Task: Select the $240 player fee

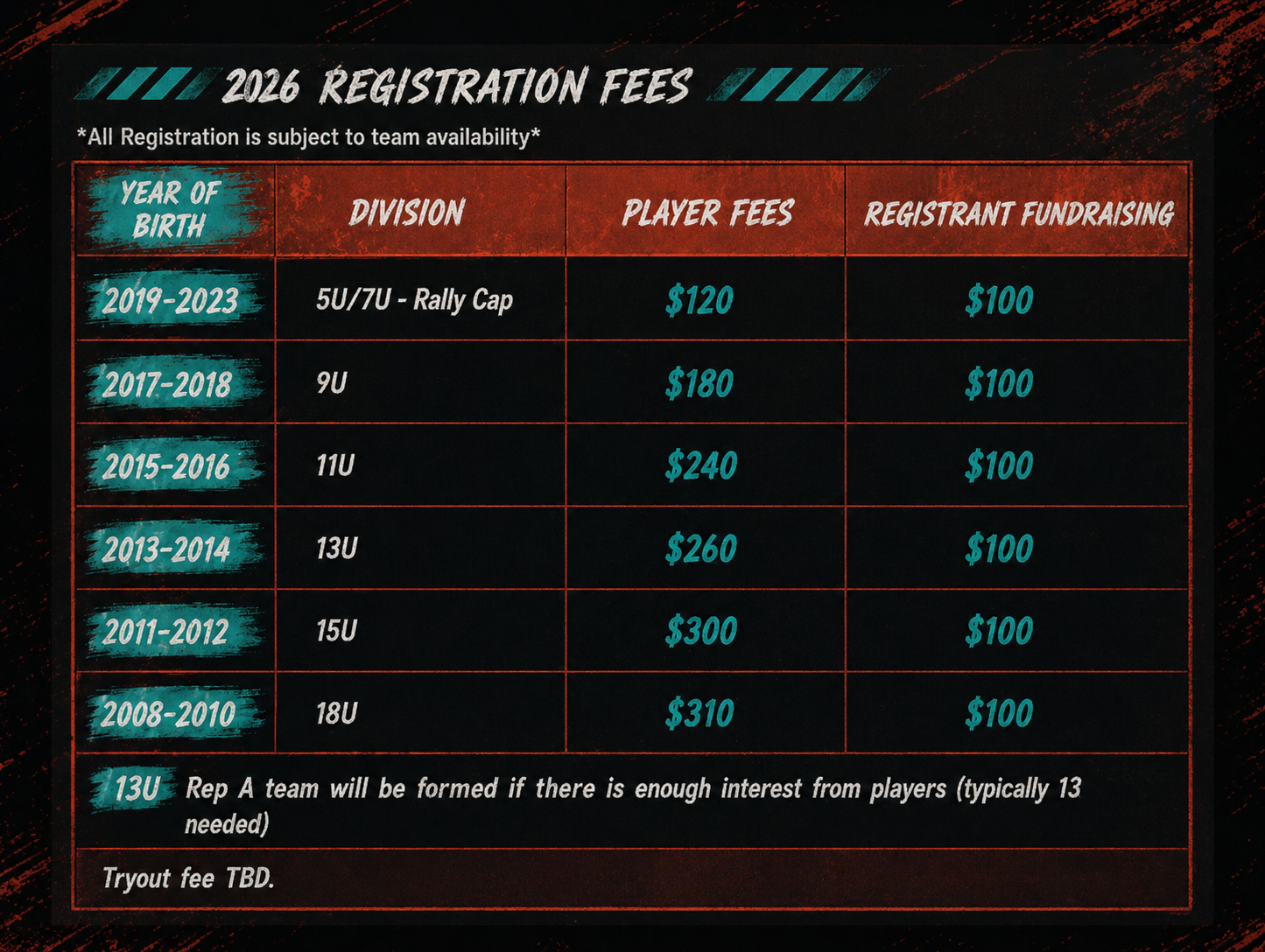Action: click(700, 465)
